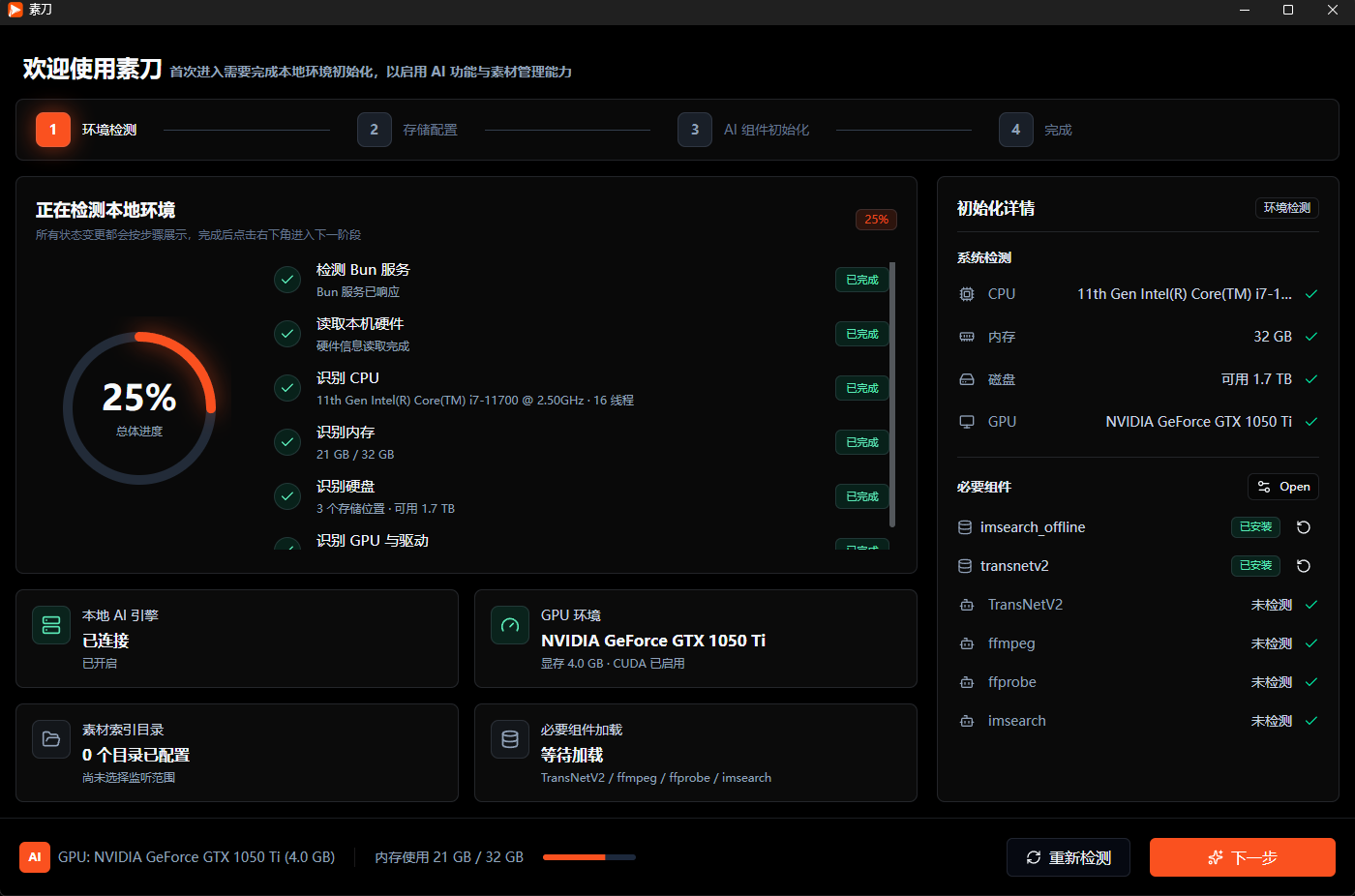Click the 已完成 badge of 识别硬盘
This screenshot has width=1355, height=896.
point(862,496)
